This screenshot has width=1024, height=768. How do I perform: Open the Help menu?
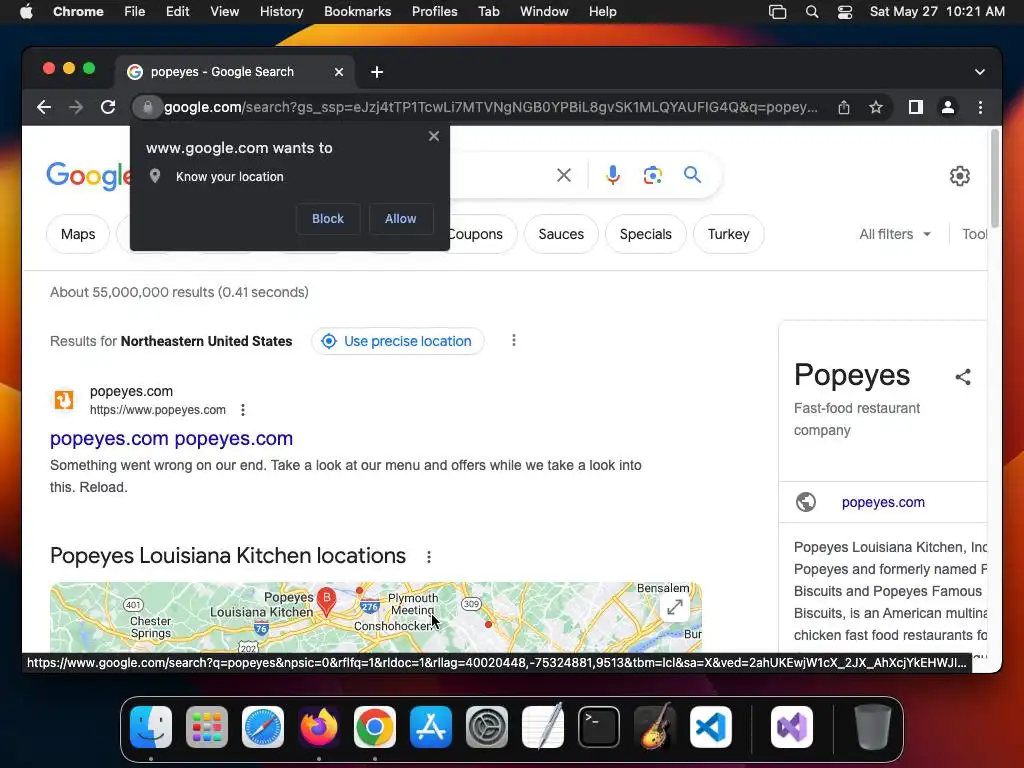click(602, 12)
